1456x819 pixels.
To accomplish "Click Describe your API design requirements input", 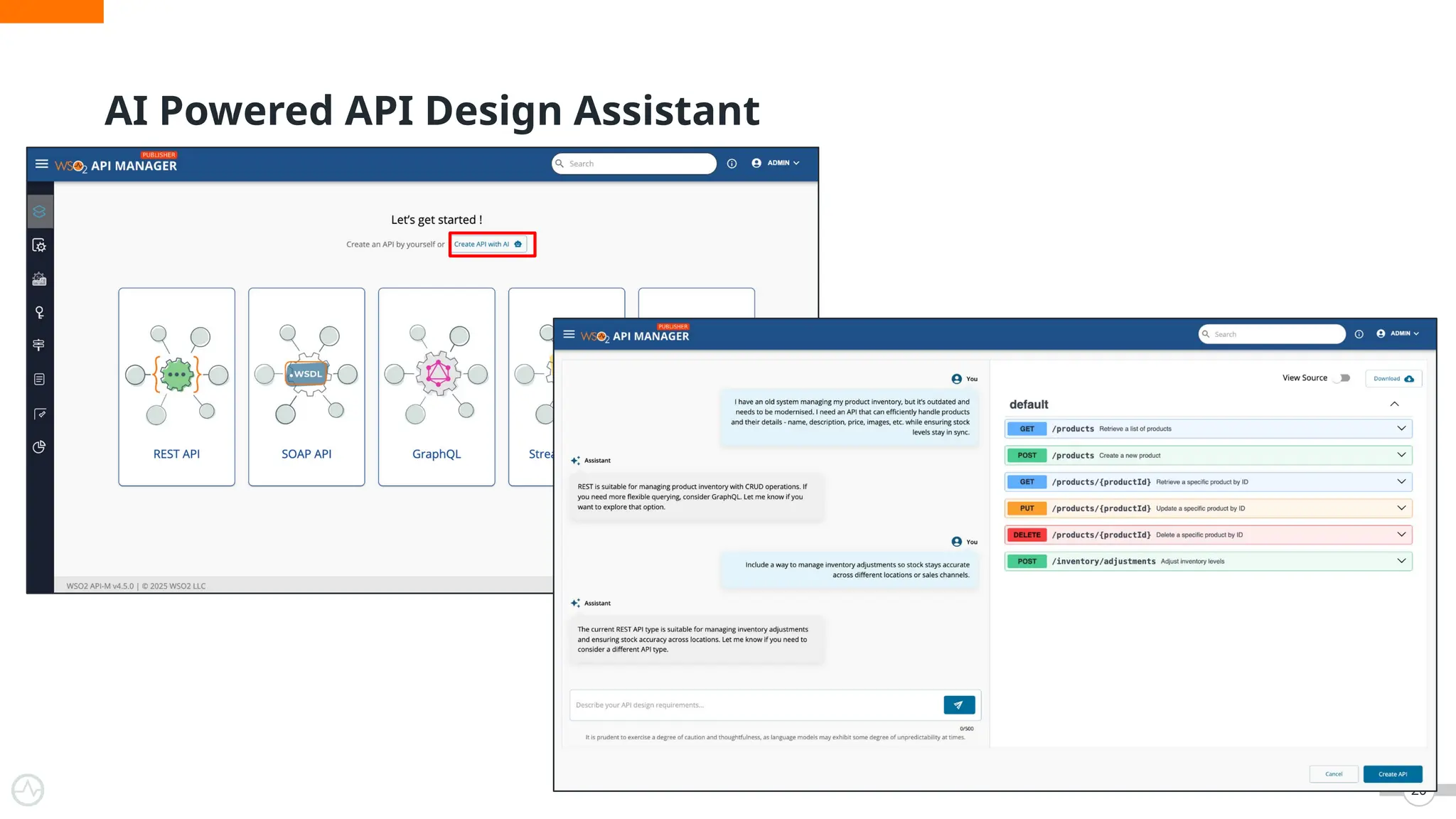I will 756,705.
